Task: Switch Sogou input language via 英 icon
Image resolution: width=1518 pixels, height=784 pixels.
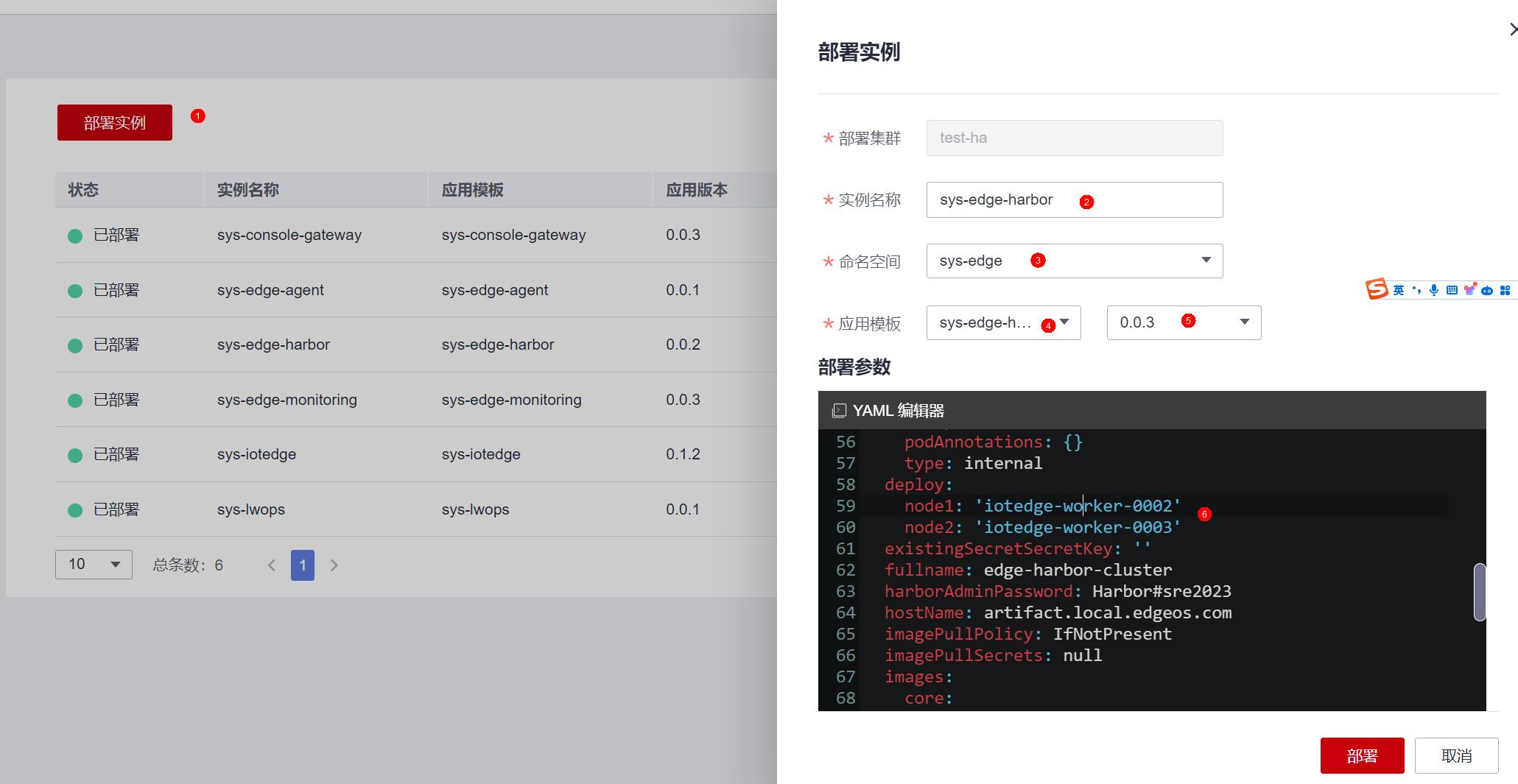Action: [1399, 290]
